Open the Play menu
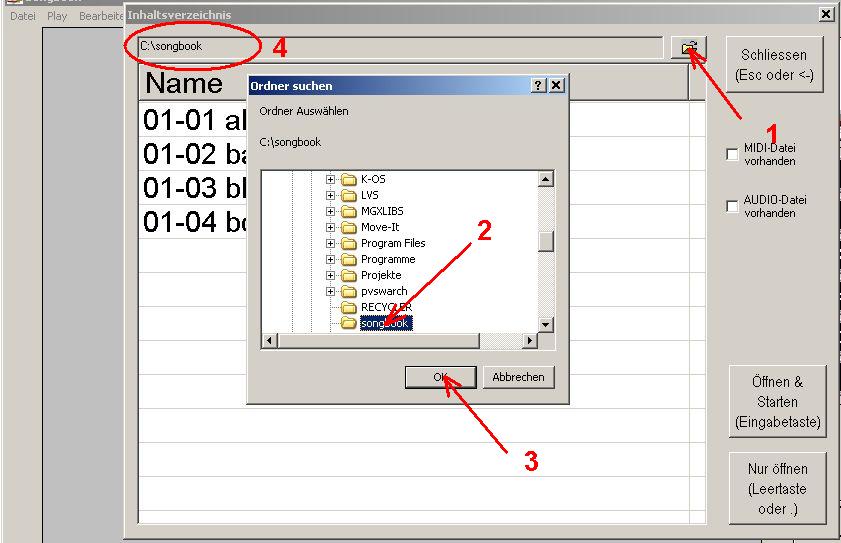 57,16
